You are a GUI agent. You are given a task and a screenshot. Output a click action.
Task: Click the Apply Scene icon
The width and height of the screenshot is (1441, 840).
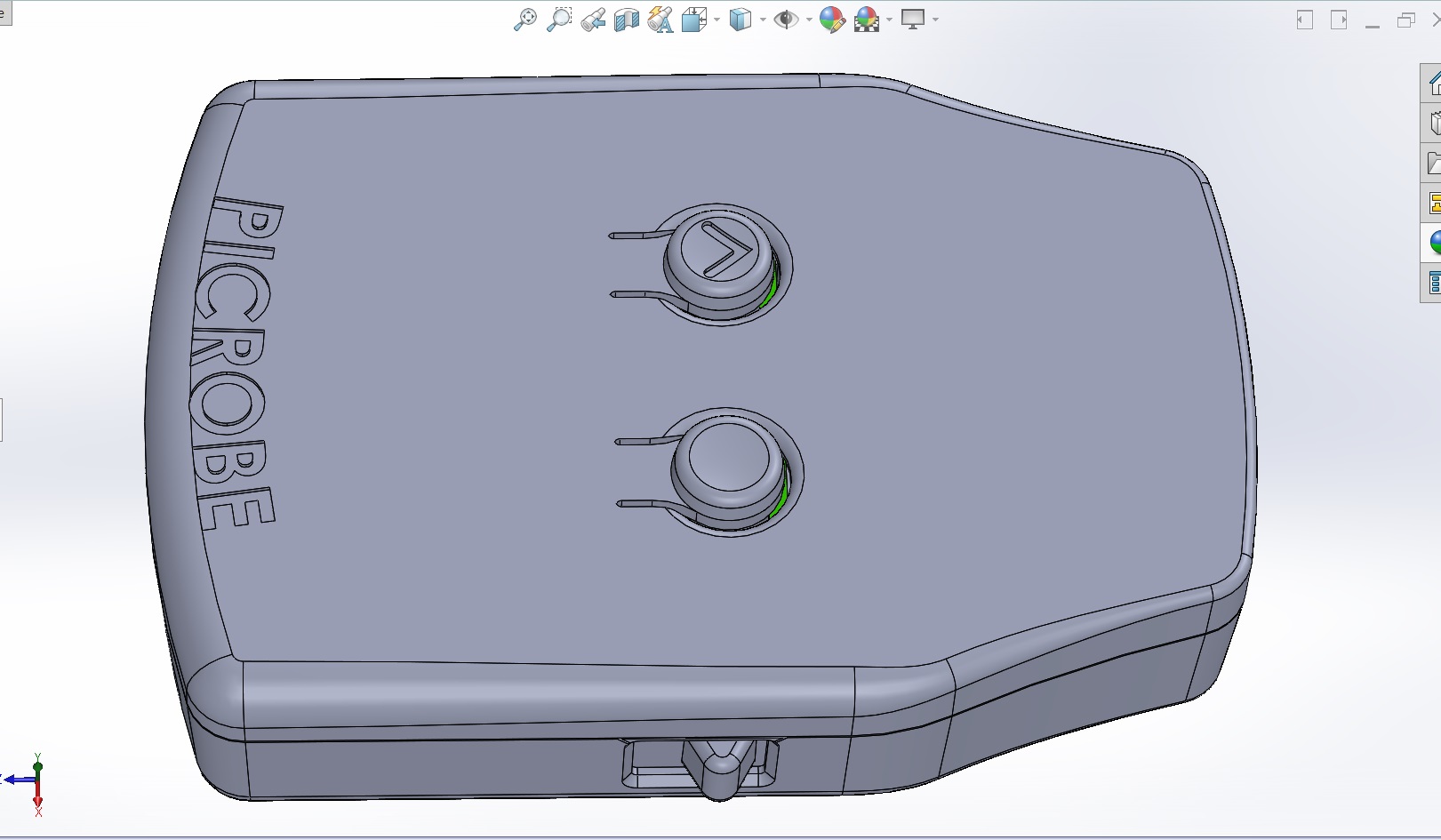pyautogui.click(x=867, y=20)
